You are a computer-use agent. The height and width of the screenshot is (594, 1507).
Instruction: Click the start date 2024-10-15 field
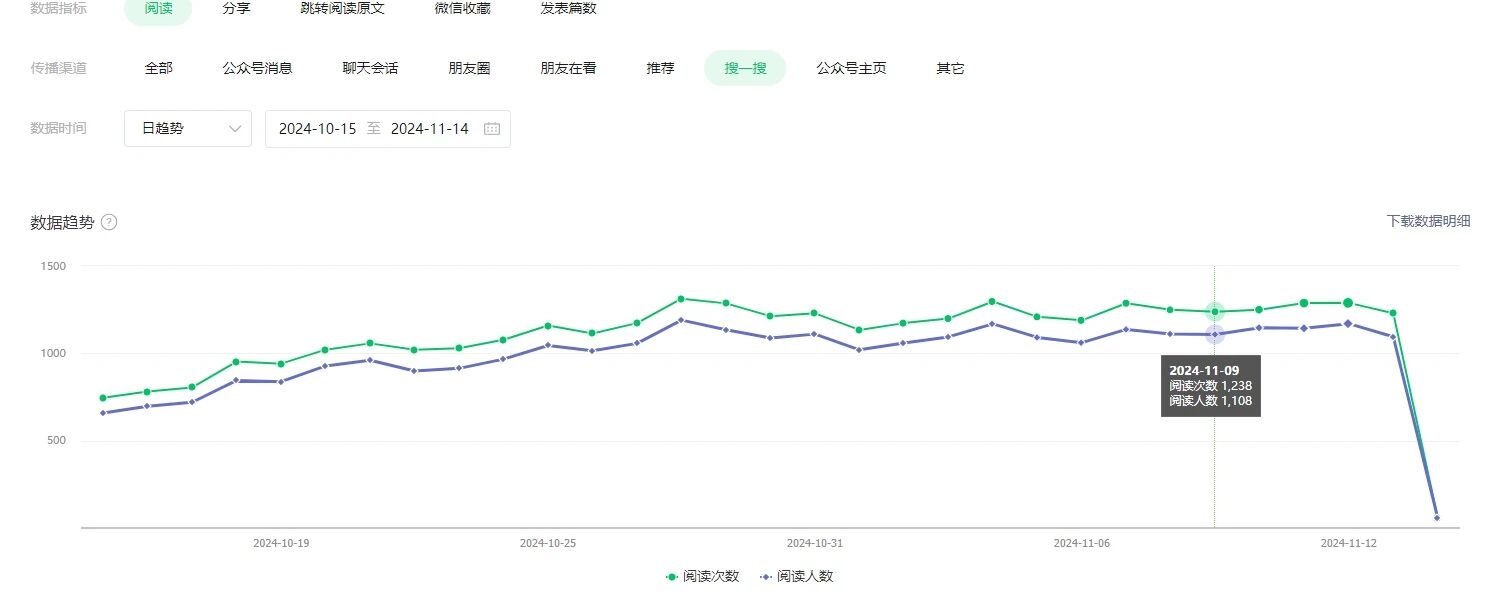317,129
